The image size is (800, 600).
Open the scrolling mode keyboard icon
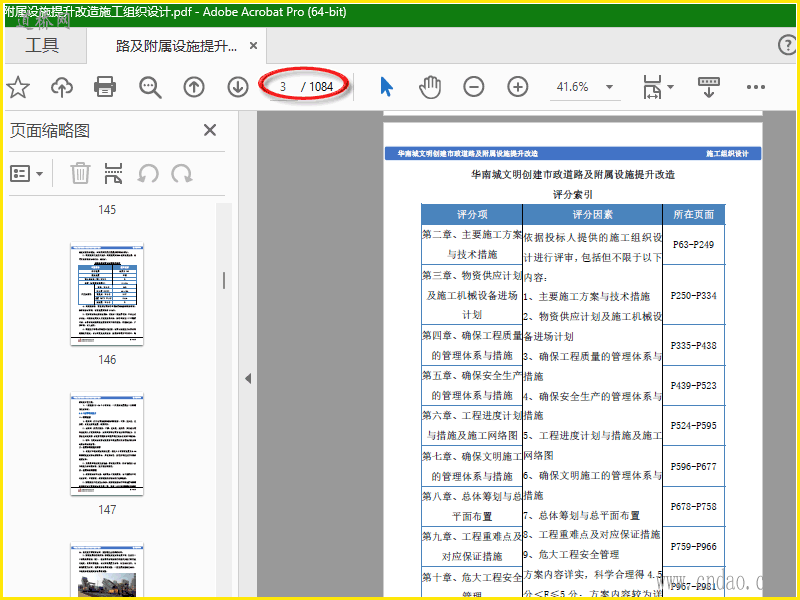point(709,87)
